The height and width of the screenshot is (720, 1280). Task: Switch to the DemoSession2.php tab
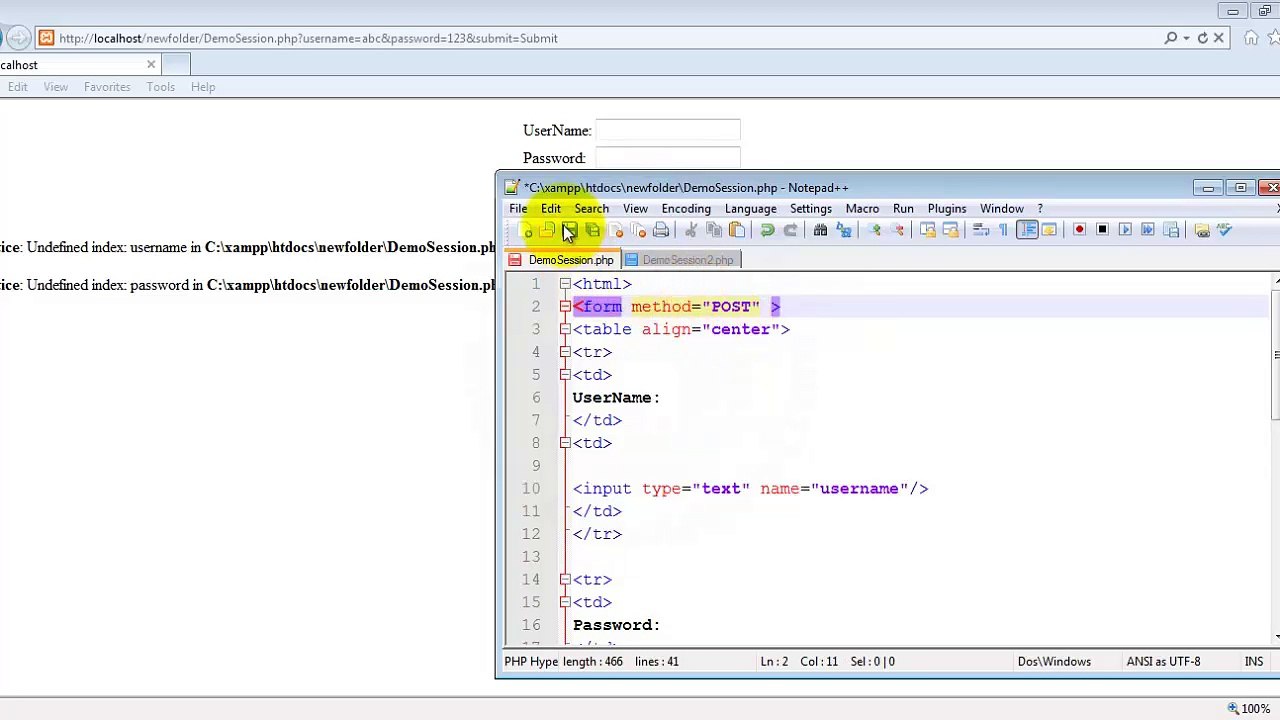680,260
